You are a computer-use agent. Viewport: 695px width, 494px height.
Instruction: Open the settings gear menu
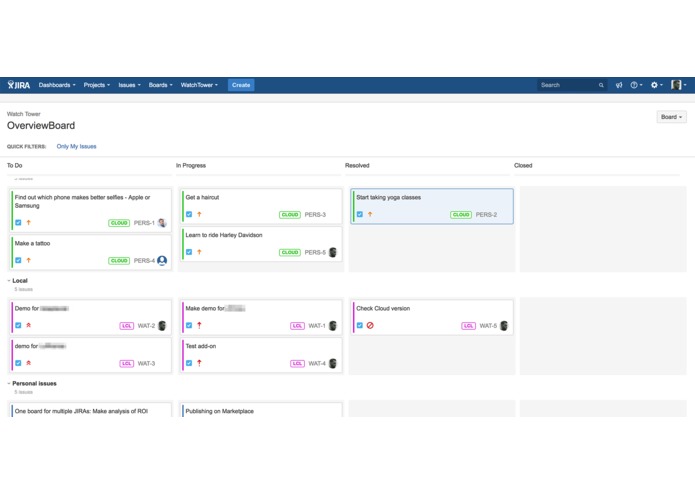(x=656, y=85)
